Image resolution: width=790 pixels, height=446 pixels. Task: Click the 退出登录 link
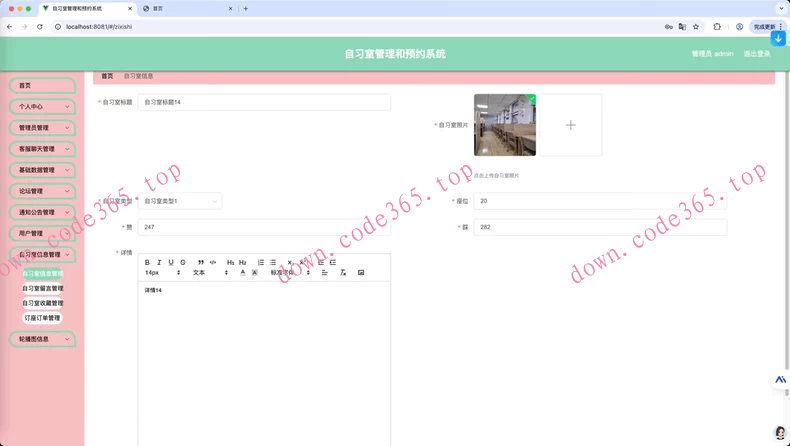tap(757, 54)
